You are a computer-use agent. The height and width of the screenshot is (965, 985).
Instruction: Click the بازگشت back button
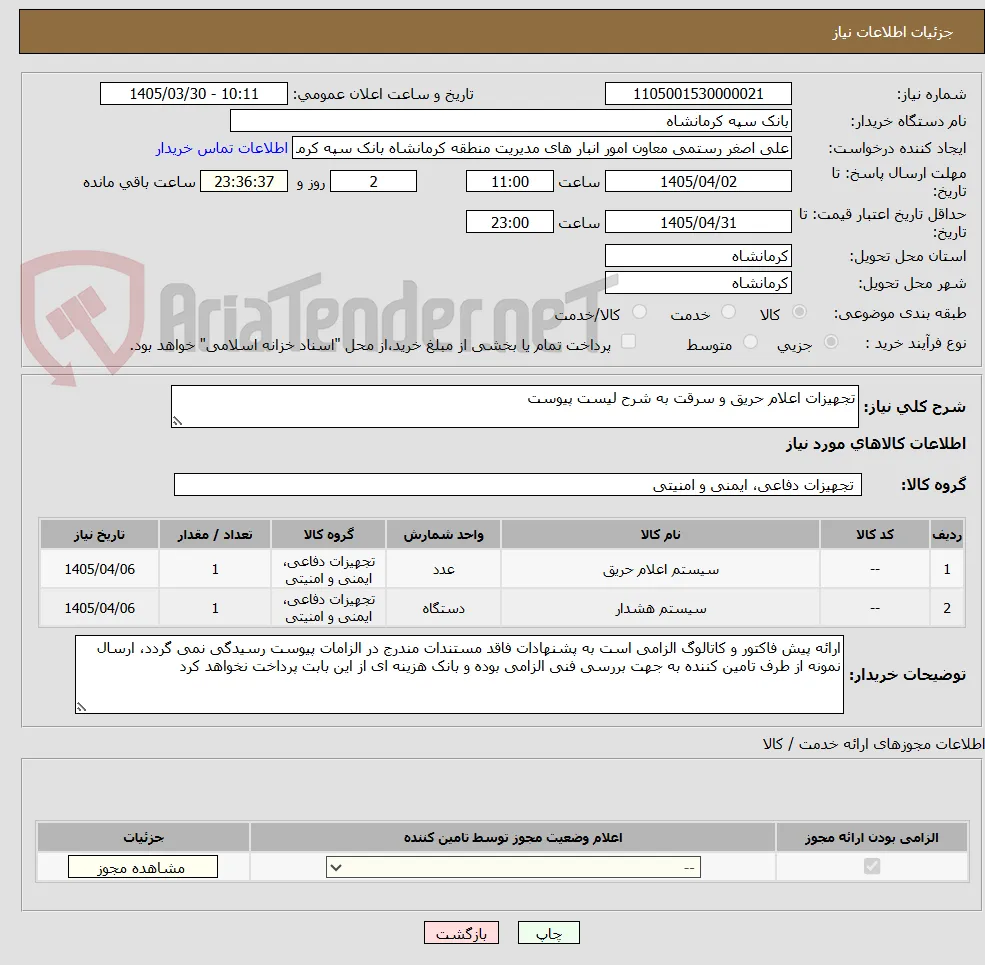(x=461, y=933)
